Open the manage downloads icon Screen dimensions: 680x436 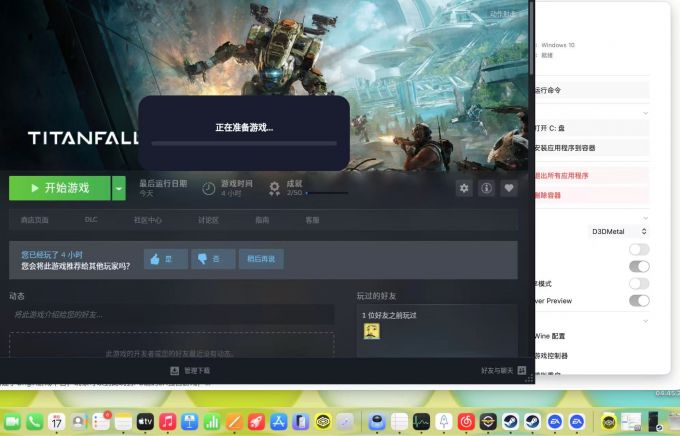tap(174, 370)
